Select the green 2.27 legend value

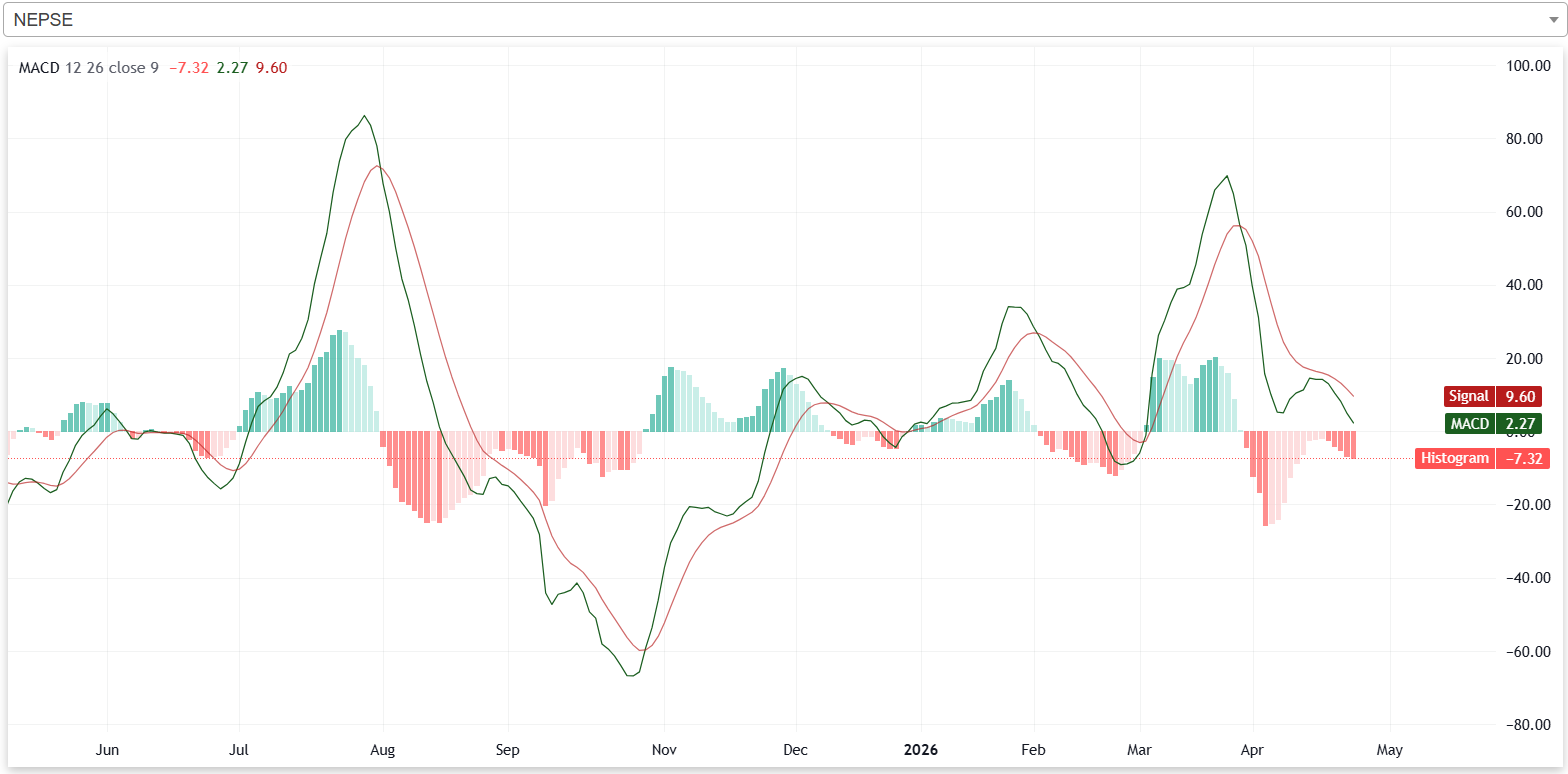[x=231, y=68]
